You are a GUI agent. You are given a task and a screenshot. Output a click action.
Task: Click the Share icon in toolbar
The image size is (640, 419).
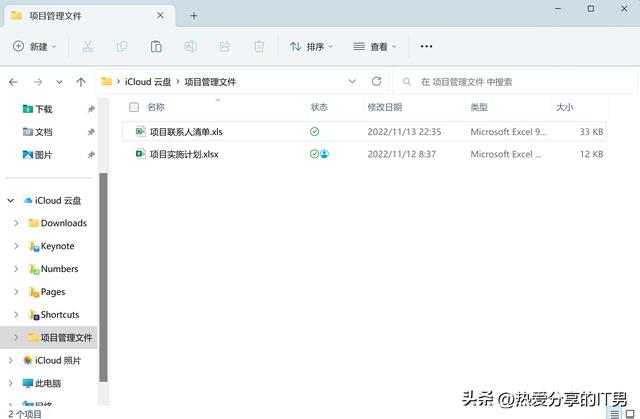pos(224,47)
